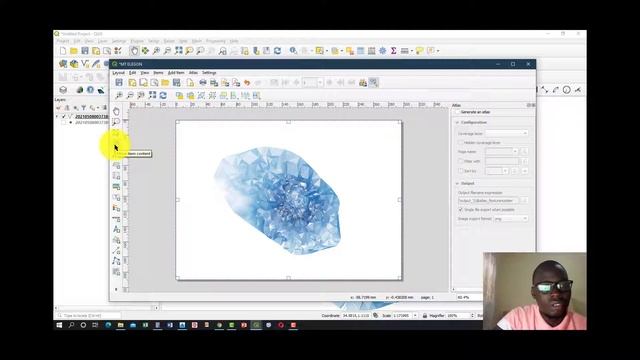Click the map item on the layout canvas

coord(289,200)
